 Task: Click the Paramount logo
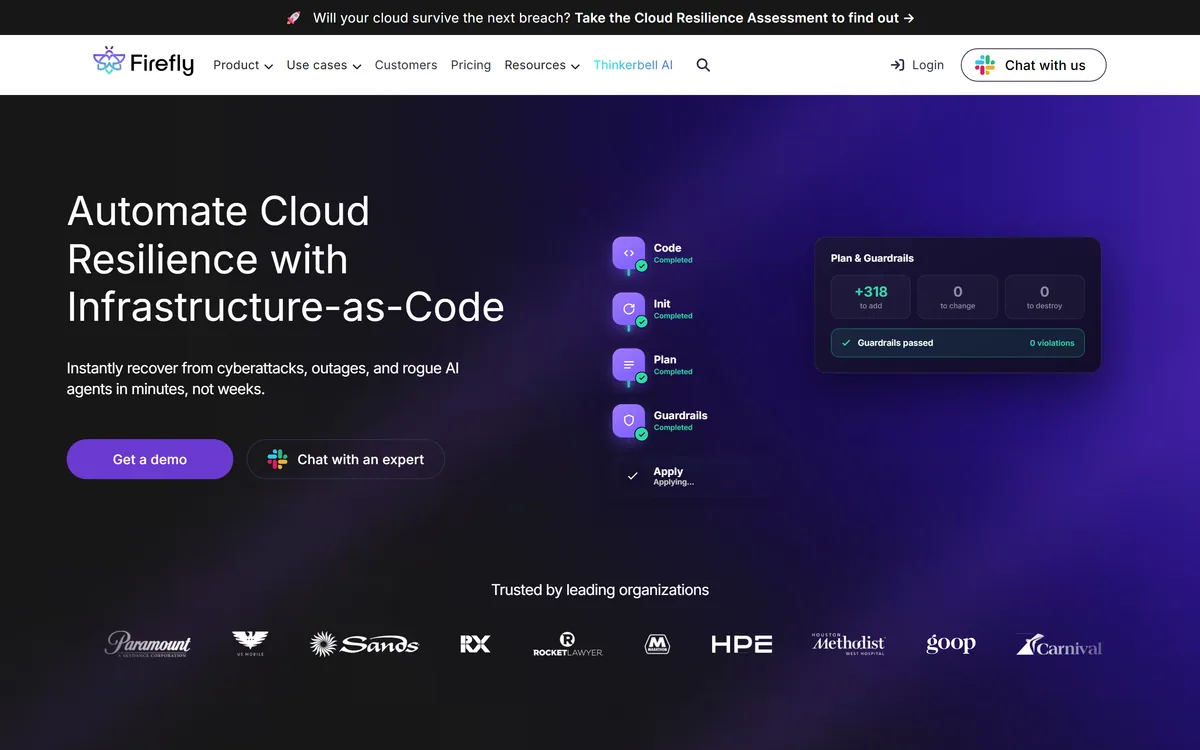click(148, 644)
